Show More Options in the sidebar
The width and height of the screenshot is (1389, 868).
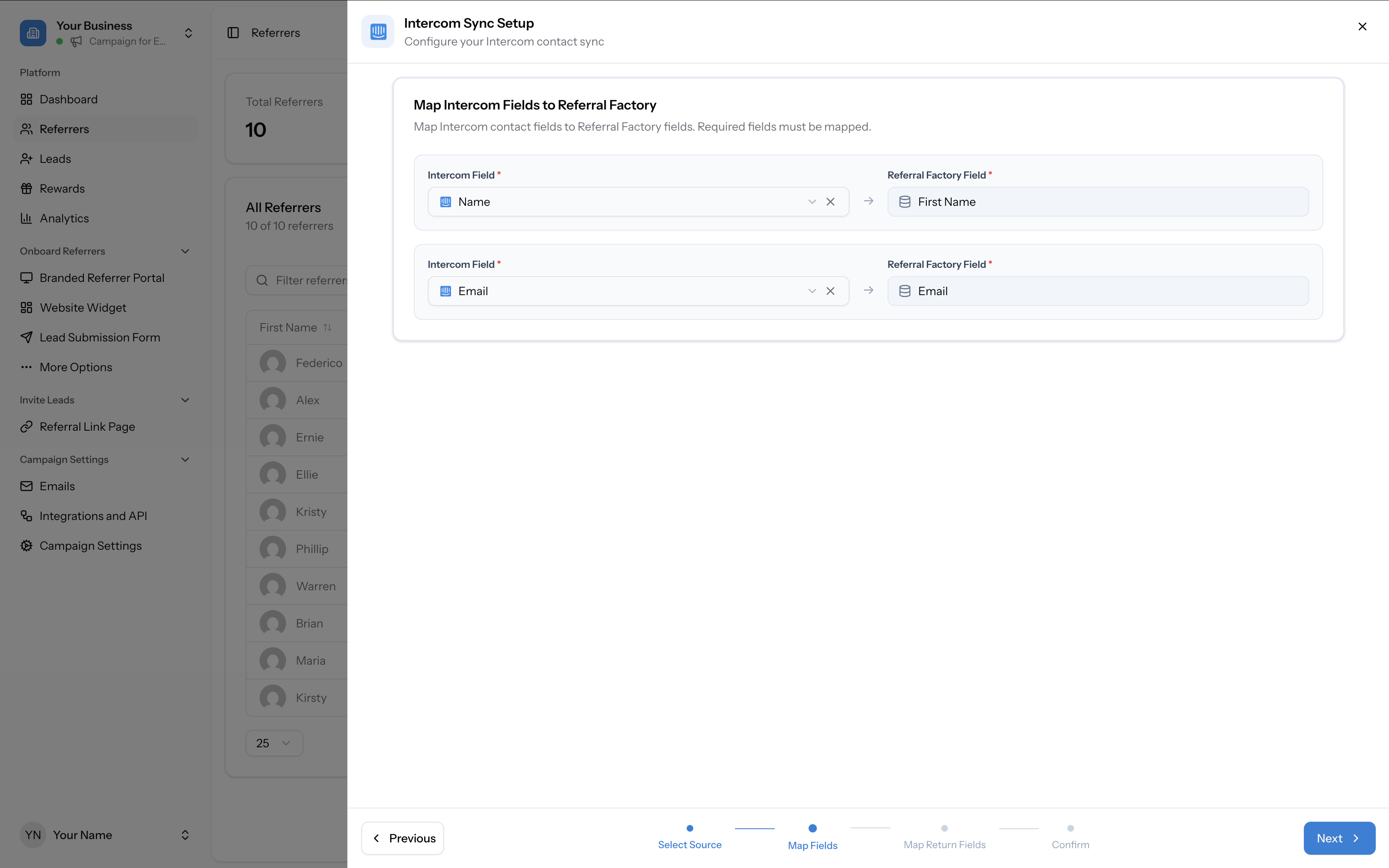76,367
